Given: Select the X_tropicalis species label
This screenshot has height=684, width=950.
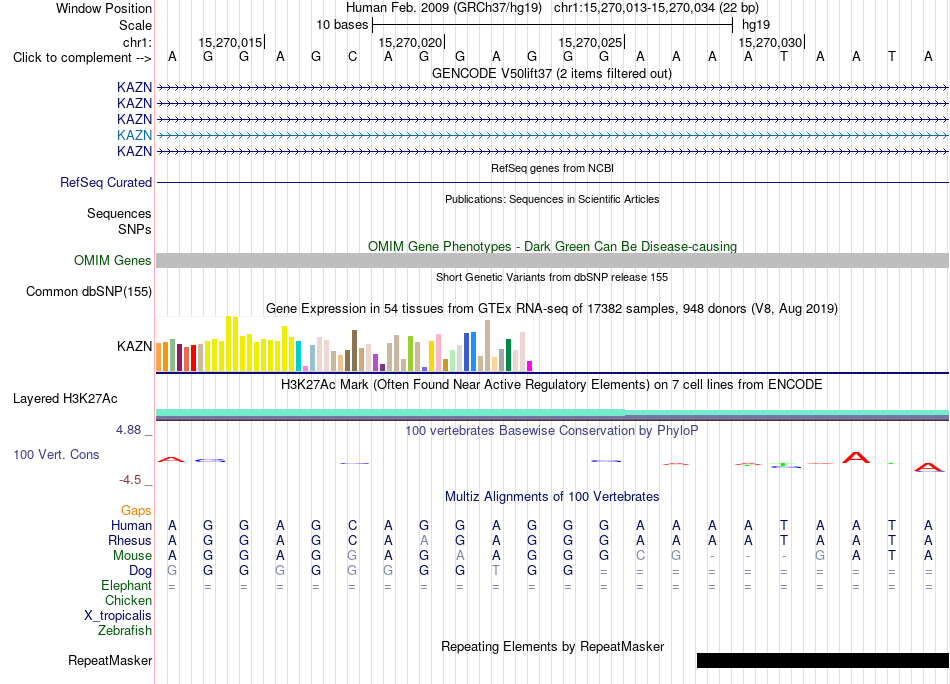Looking at the screenshot, I should coord(118,616).
